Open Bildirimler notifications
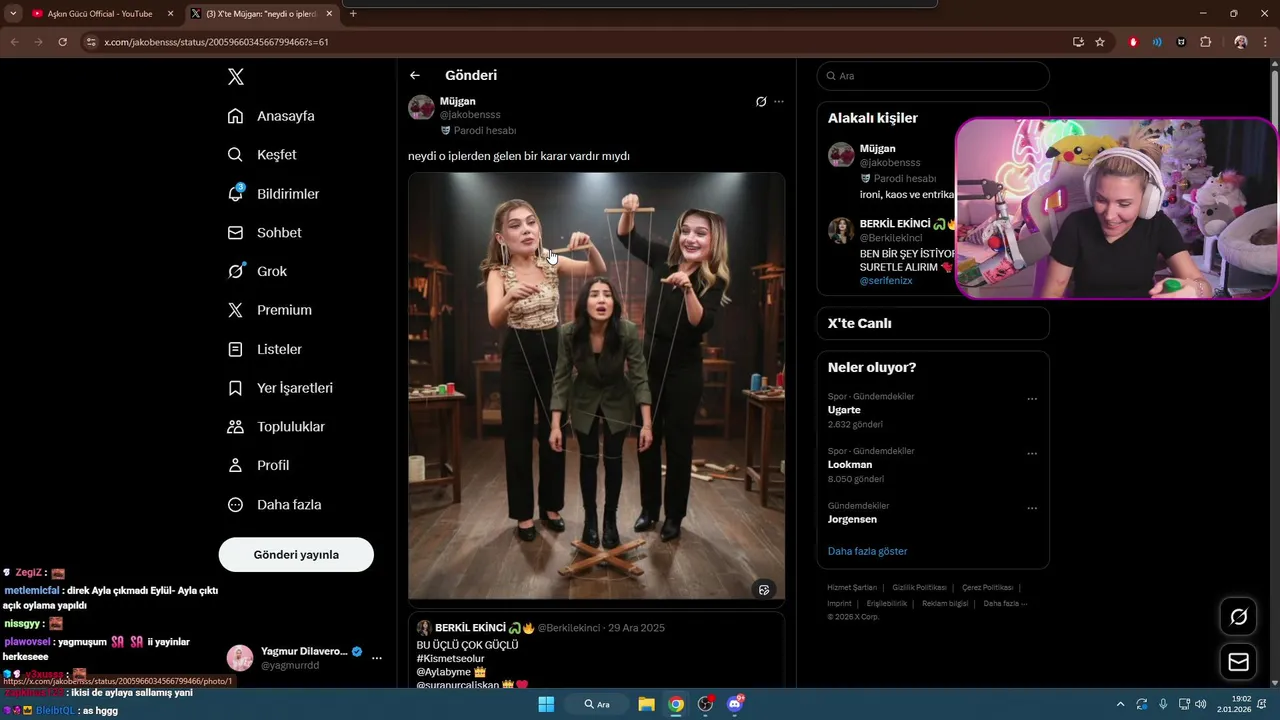 click(x=273, y=194)
